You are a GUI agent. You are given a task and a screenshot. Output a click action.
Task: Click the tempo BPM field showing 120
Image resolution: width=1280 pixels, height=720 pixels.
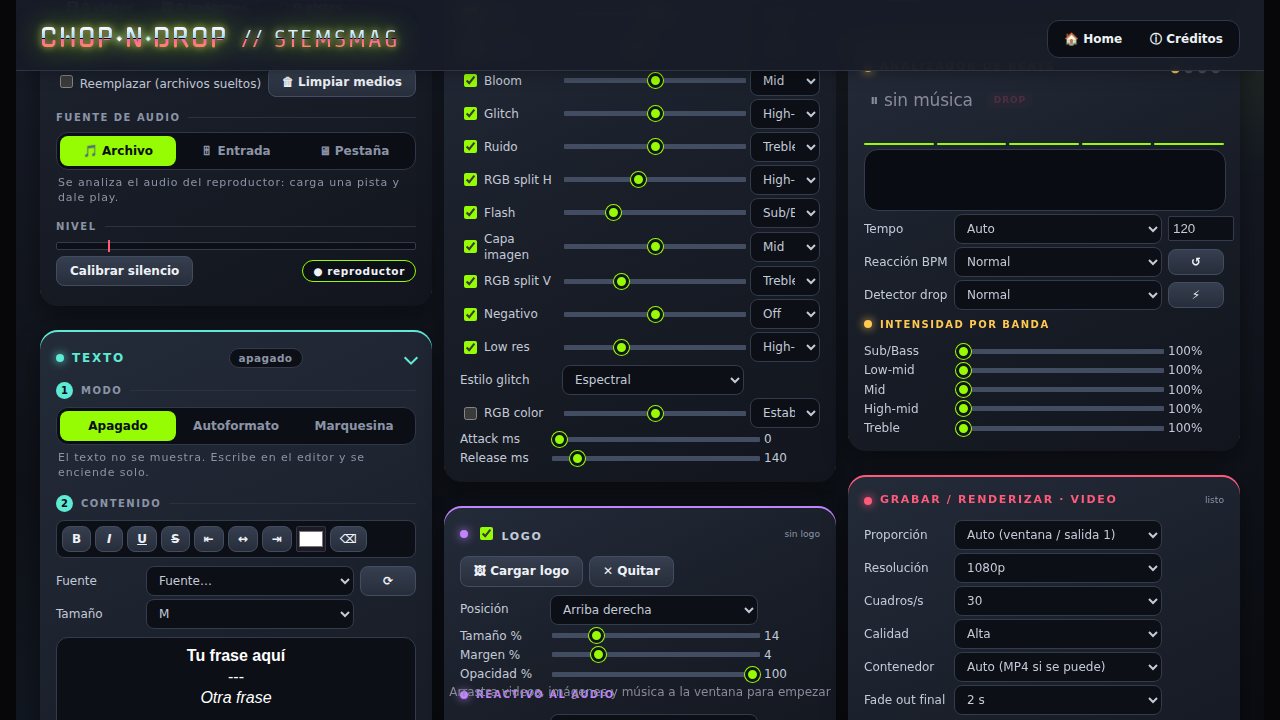click(x=1201, y=229)
